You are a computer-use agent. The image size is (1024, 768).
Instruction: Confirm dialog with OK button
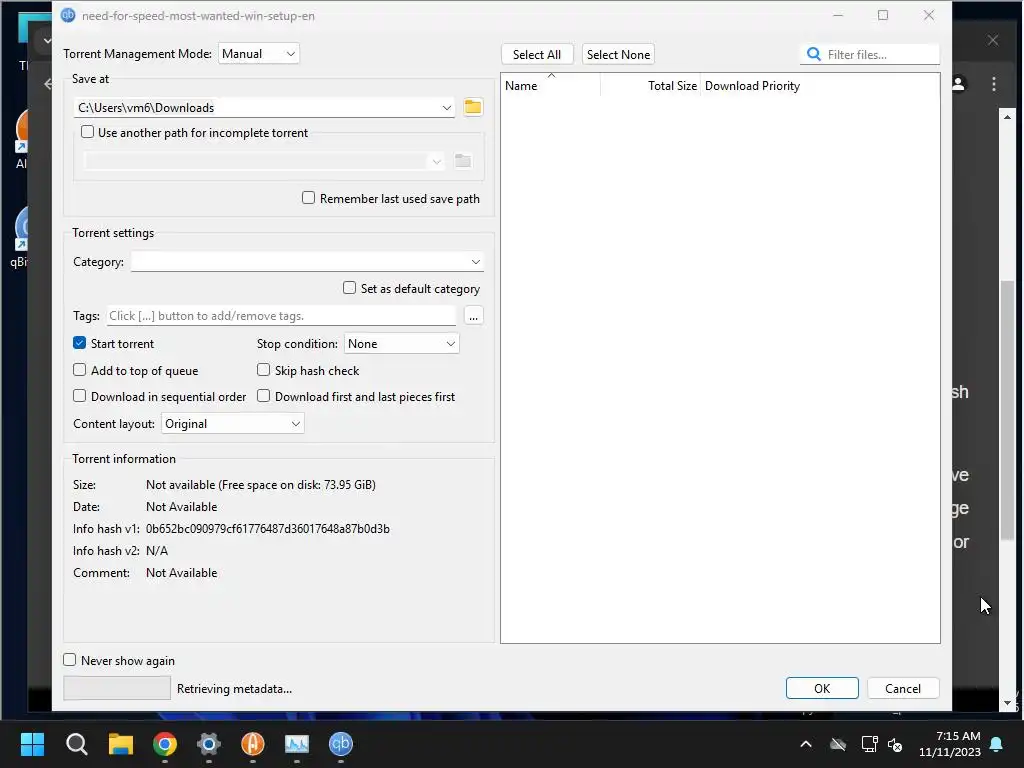822,688
